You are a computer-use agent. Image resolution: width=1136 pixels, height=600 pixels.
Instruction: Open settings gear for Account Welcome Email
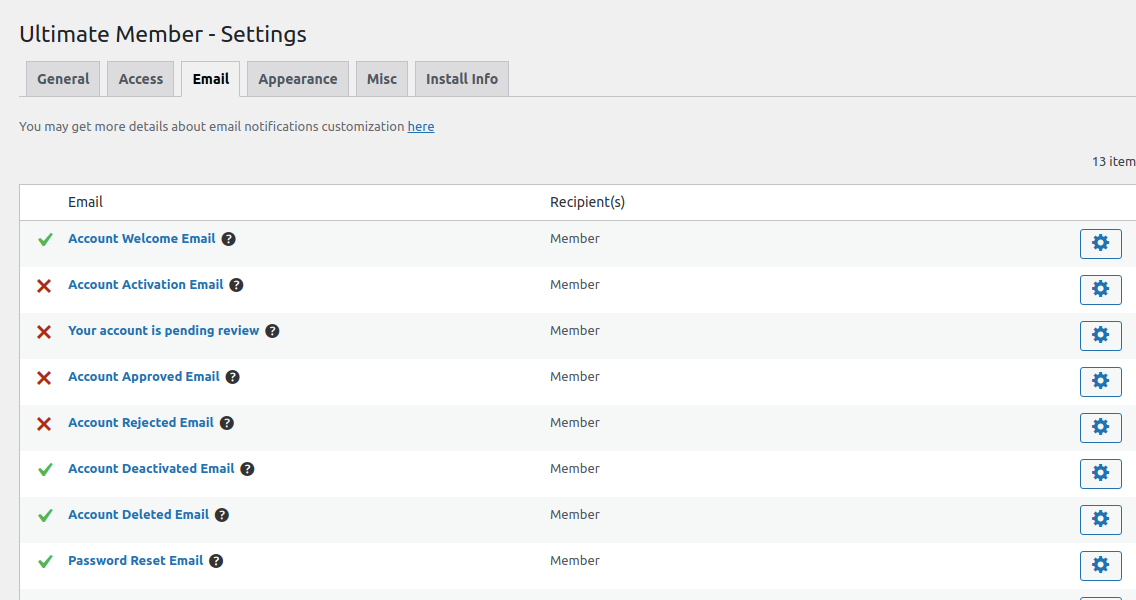coord(1100,243)
